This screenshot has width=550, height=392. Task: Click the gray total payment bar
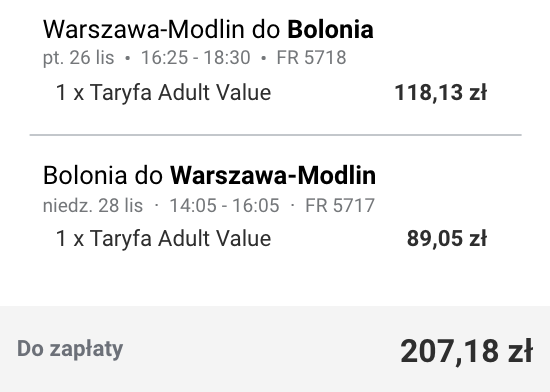click(275, 349)
